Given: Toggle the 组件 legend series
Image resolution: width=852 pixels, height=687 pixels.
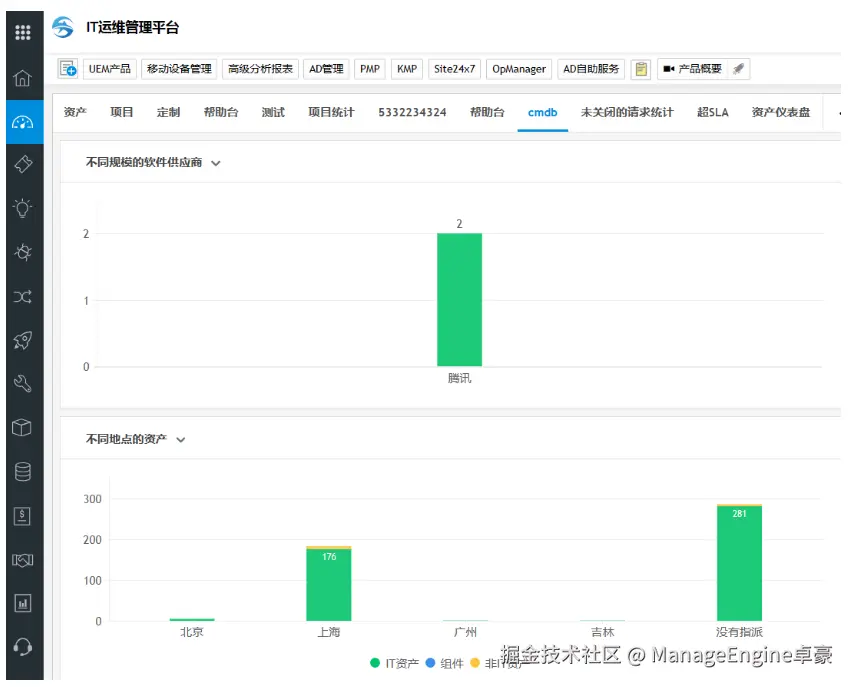Looking at the screenshot, I should pos(445,663).
